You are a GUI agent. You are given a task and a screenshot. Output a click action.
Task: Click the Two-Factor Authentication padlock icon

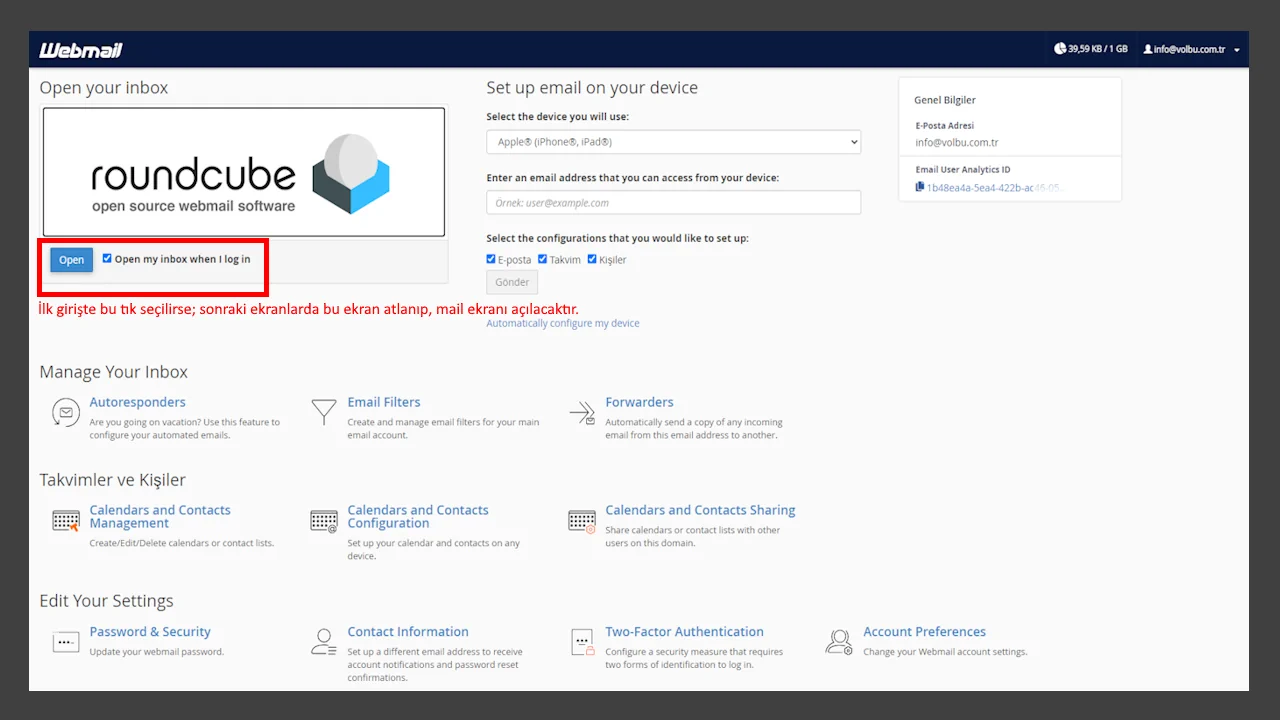(581, 641)
